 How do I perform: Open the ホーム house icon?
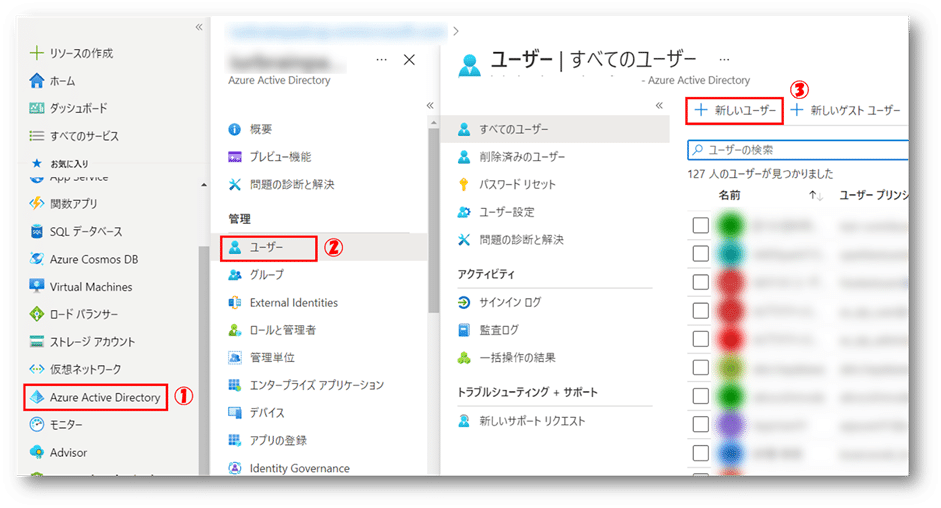pyautogui.click(x=37, y=80)
